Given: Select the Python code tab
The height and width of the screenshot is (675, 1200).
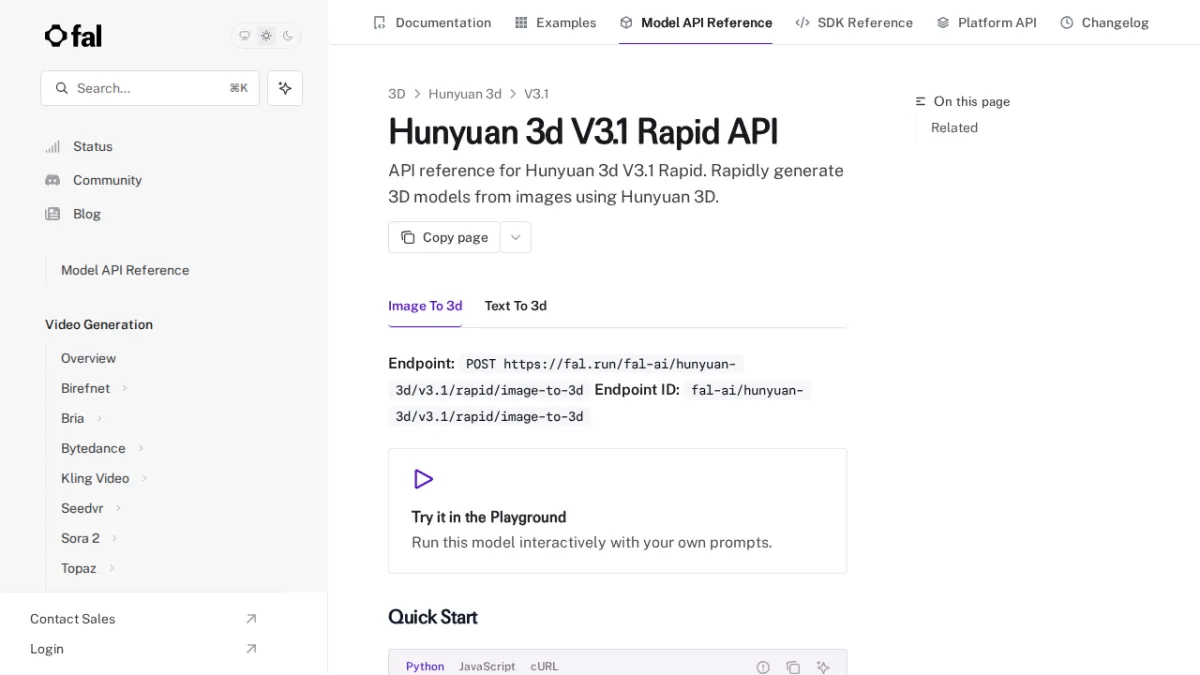Looking at the screenshot, I should click(x=425, y=666).
